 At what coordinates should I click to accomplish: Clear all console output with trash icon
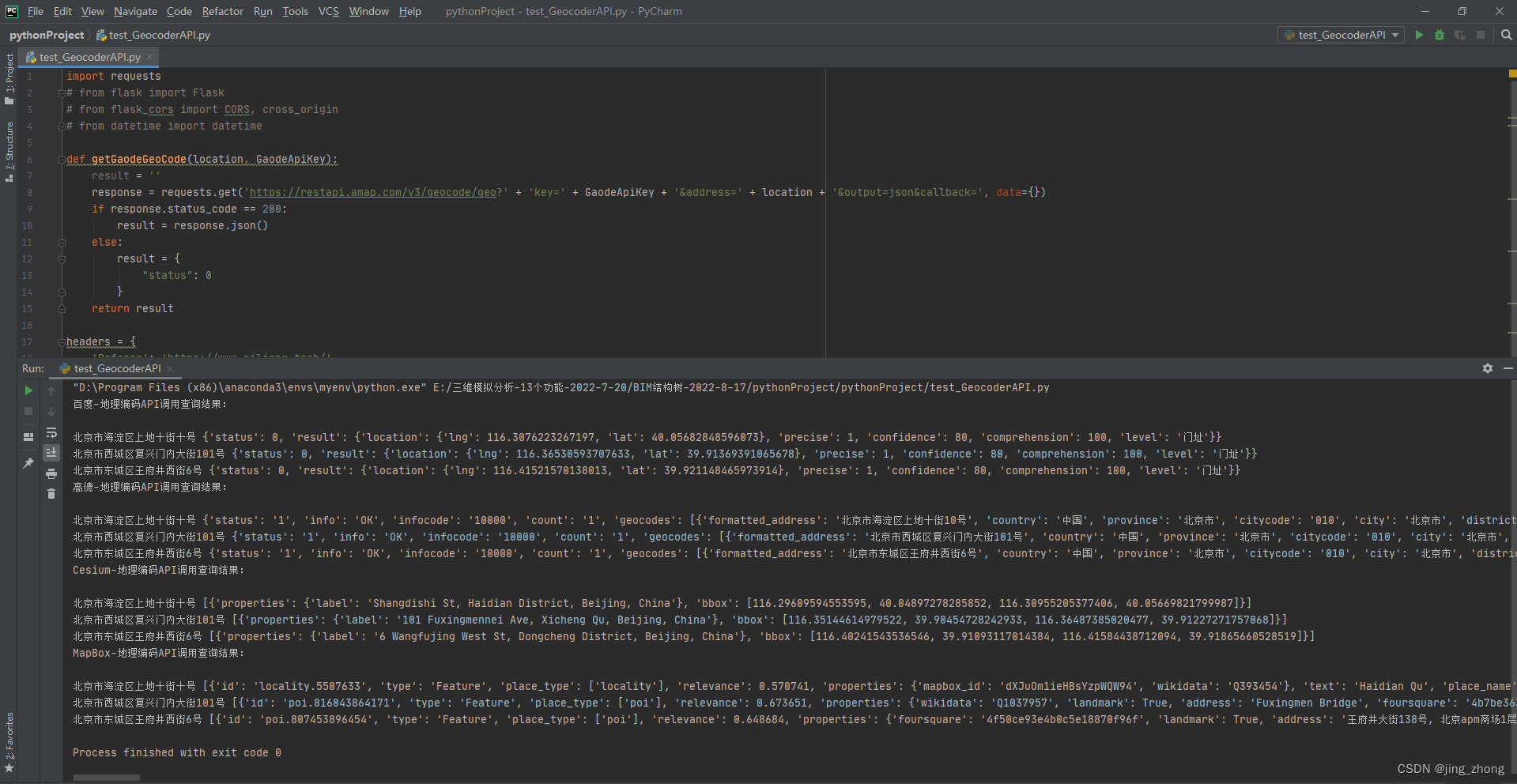[51, 494]
